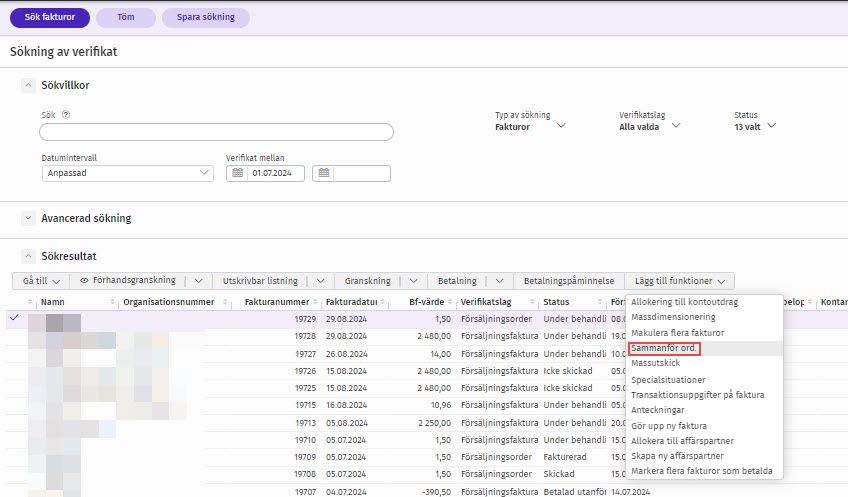848x497 pixels.
Task: Click Utskrivbar listning button
Action: pos(260,281)
